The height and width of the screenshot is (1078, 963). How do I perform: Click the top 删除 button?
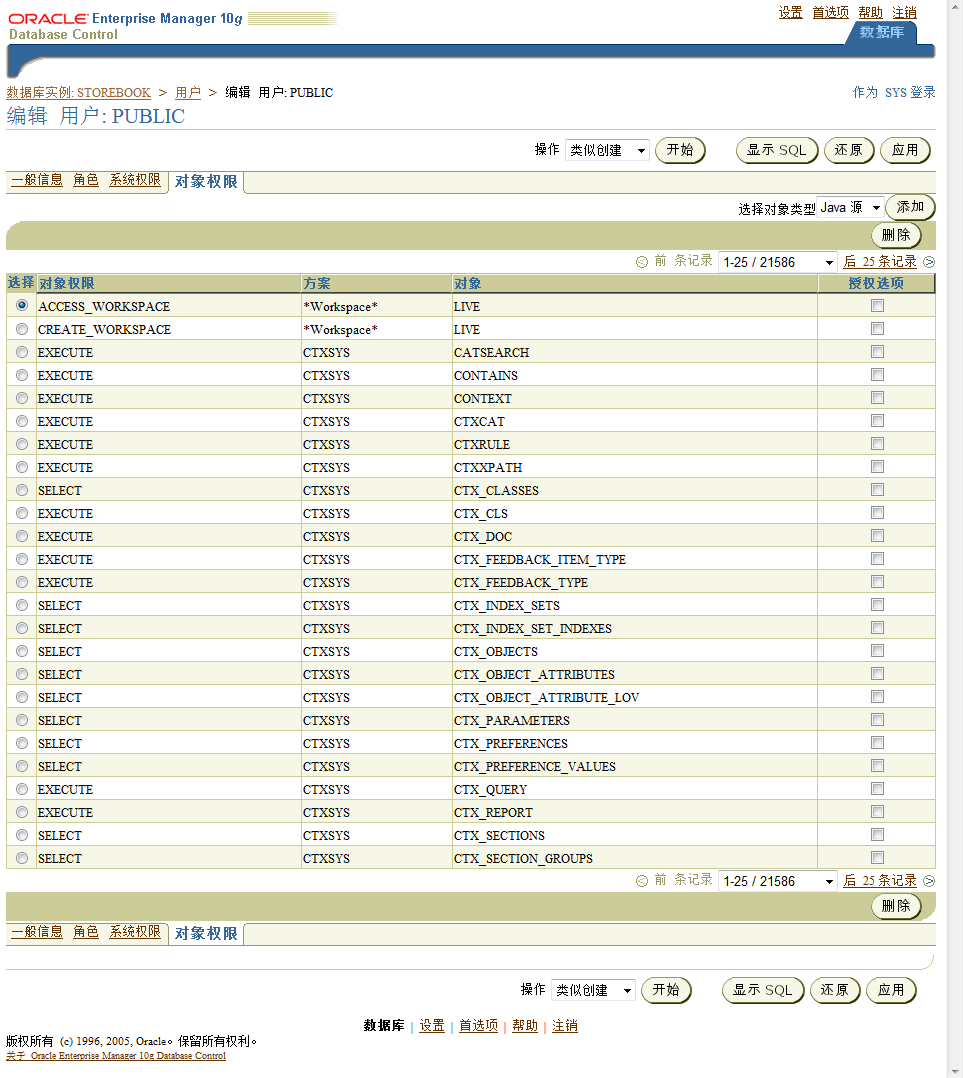(896, 235)
